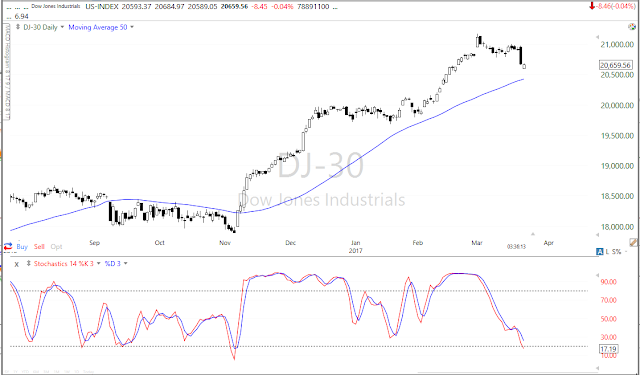640x375 pixels.
Task: Click the Buy button
Action: tap(22, 246)
